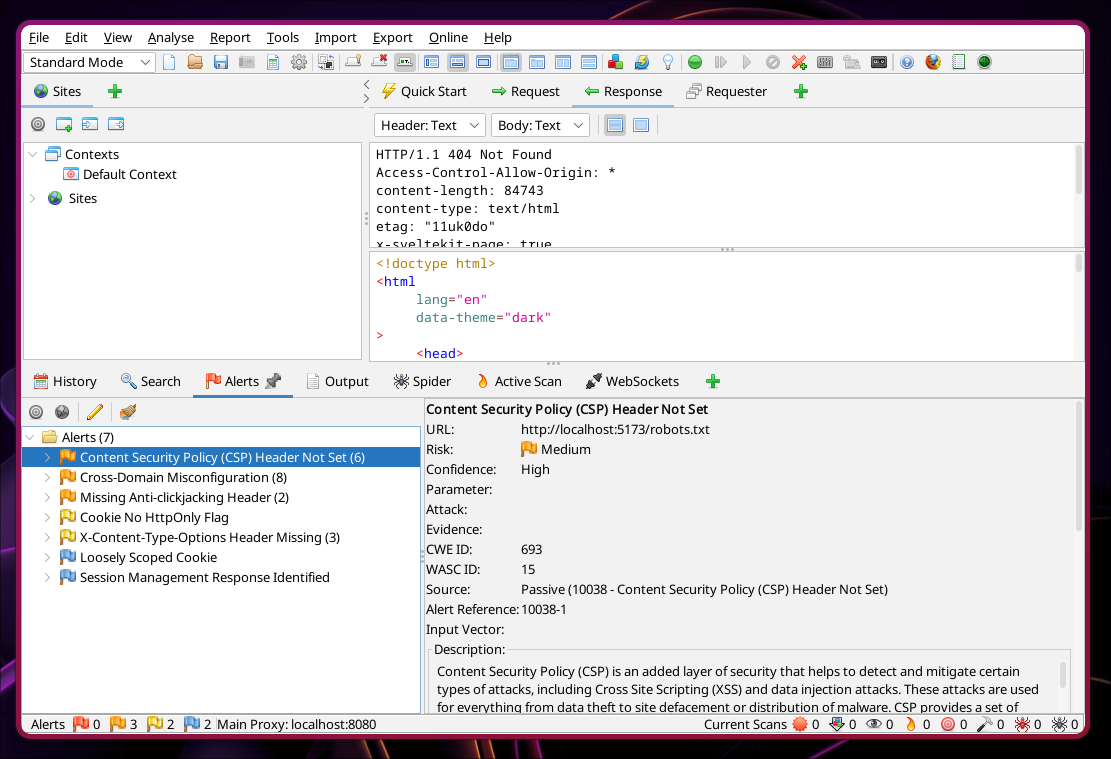This screenshot has height=759, width=1111.
Task: Click the snapshot camera icon in the toolbar
Action: coord(247,62)
